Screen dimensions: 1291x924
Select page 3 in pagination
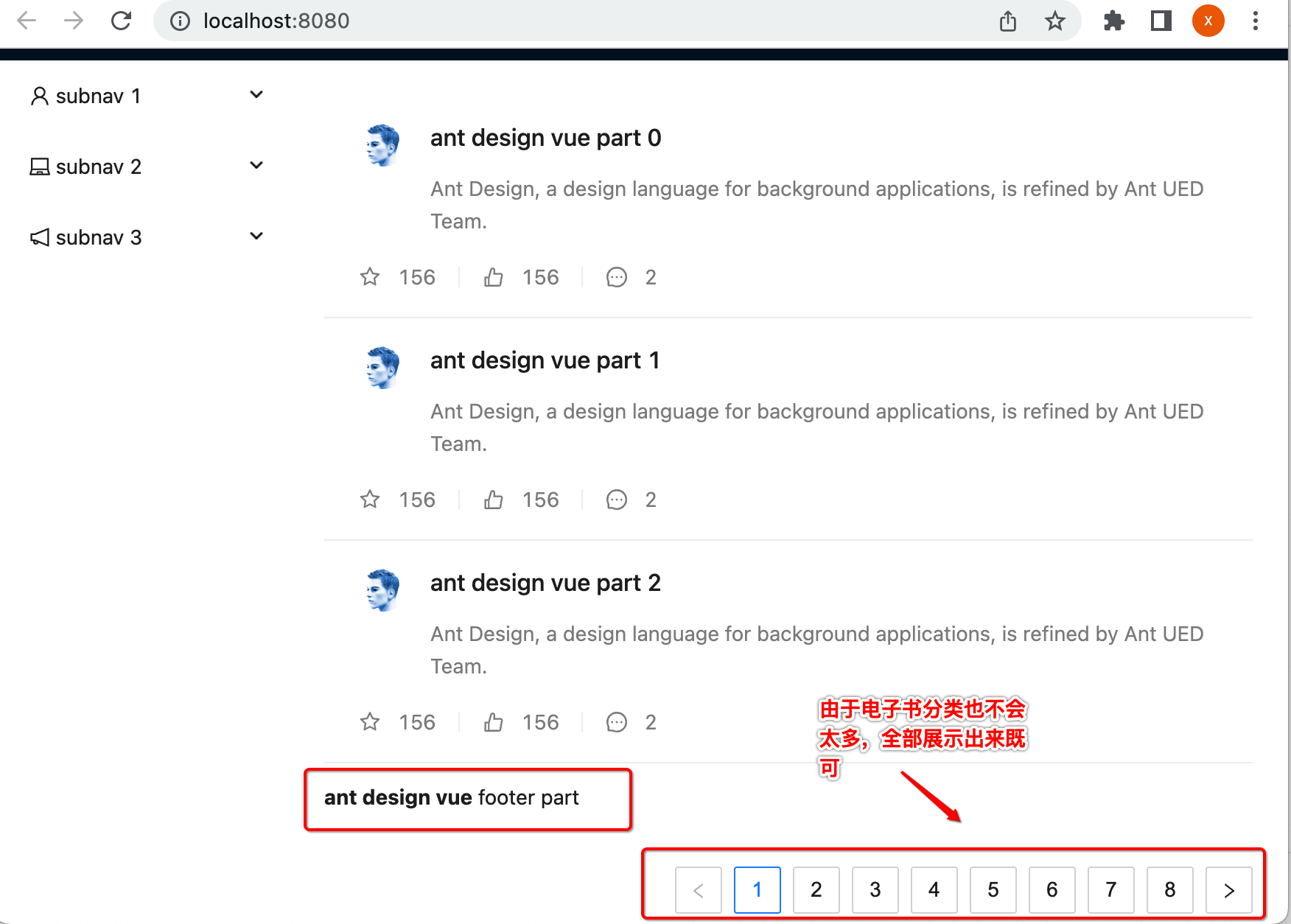(x=875, y=890)
